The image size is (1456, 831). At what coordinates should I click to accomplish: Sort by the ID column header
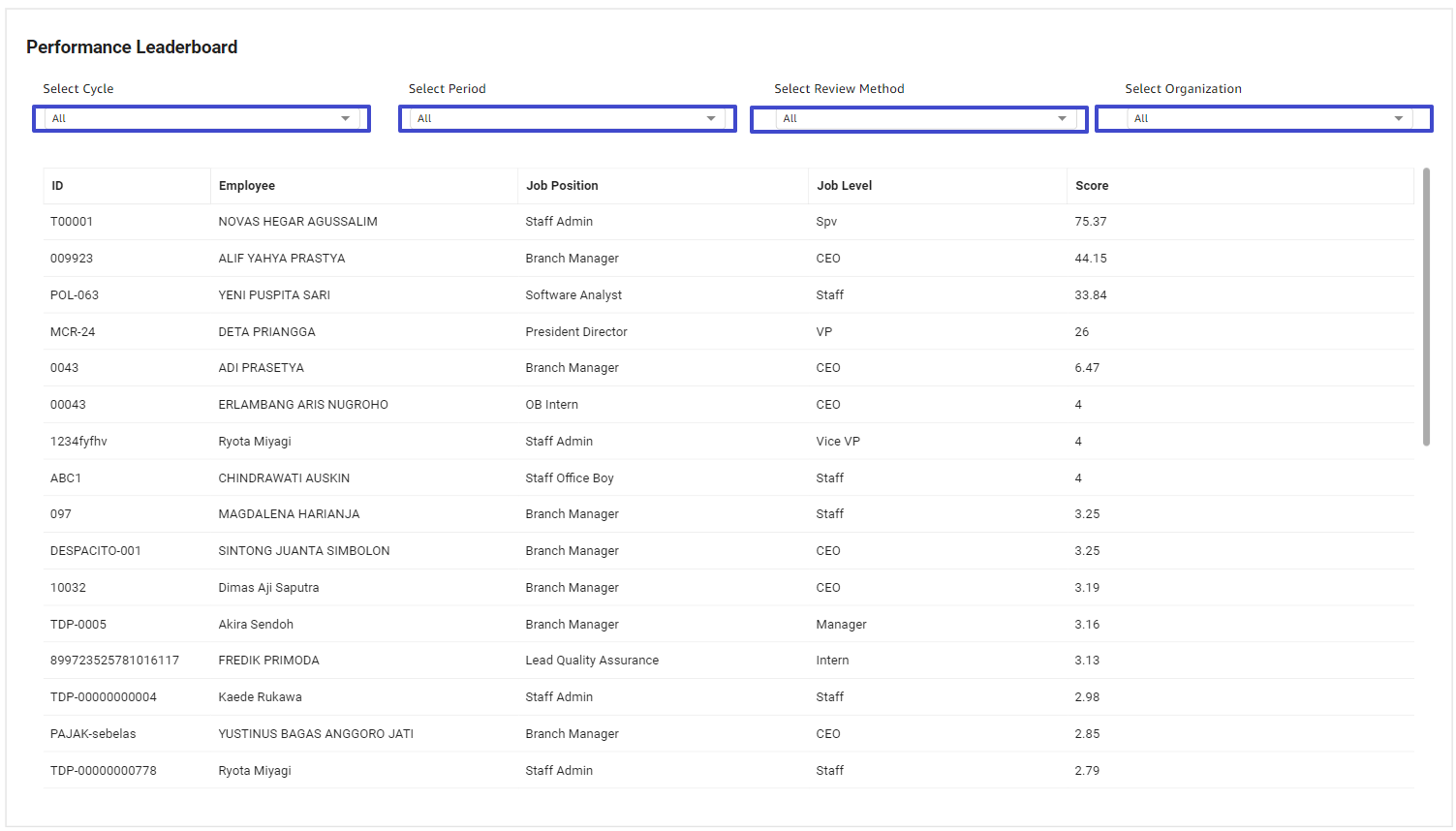[127, 186]
